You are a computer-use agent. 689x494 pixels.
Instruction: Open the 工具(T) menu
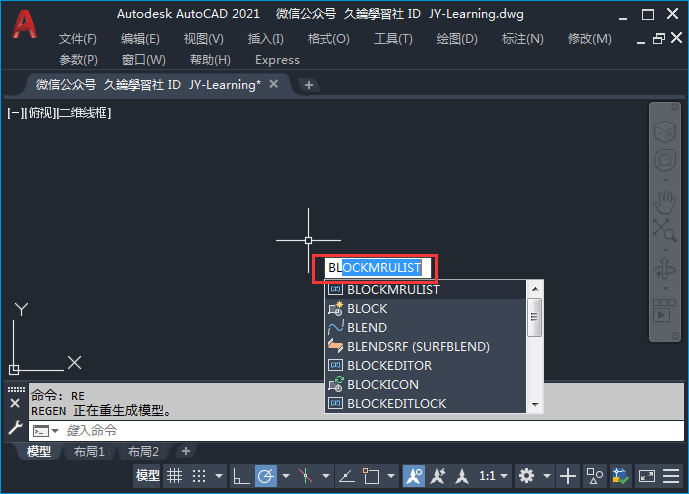coord(393,39)
